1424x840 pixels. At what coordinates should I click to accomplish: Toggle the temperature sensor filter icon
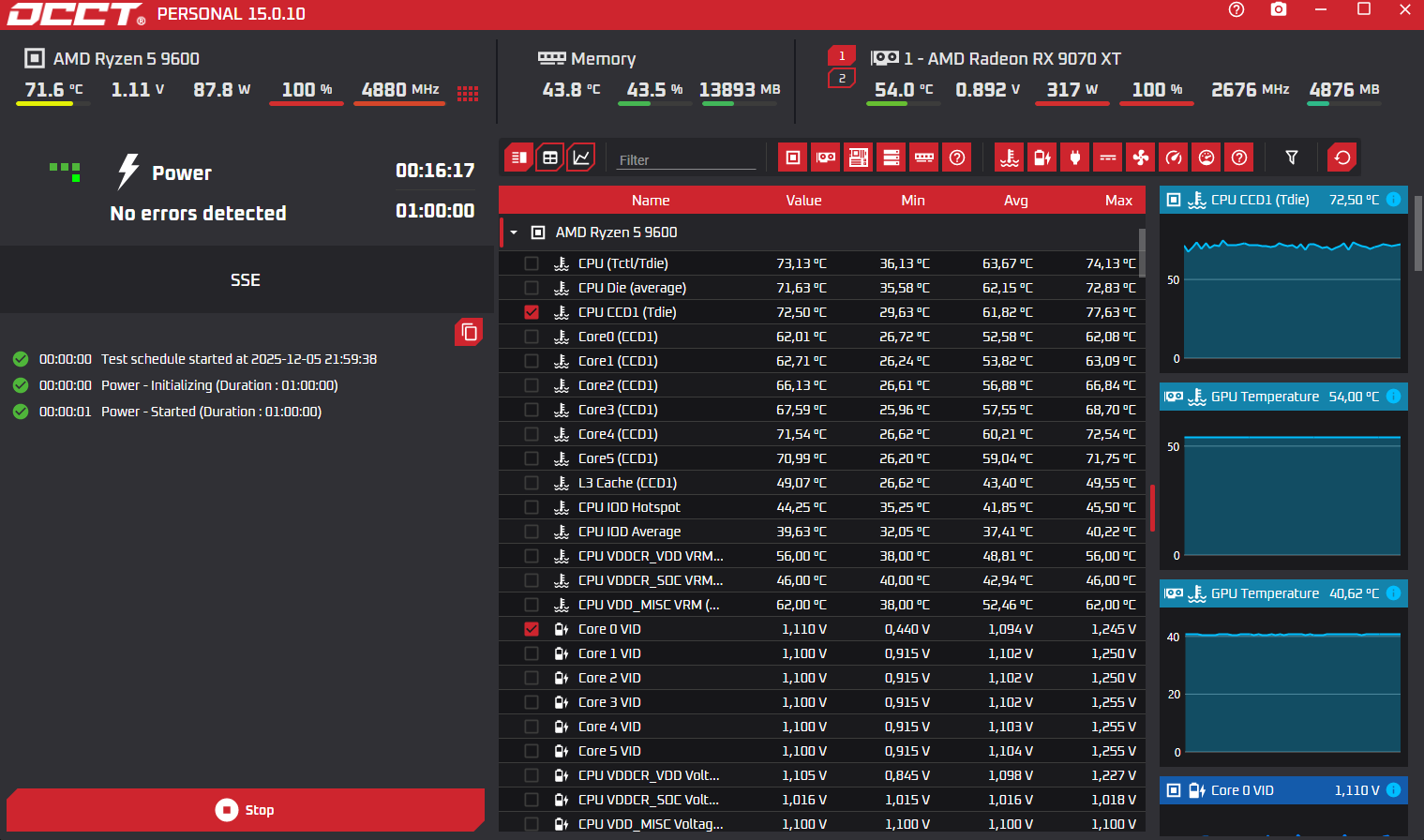point(1010,157)
